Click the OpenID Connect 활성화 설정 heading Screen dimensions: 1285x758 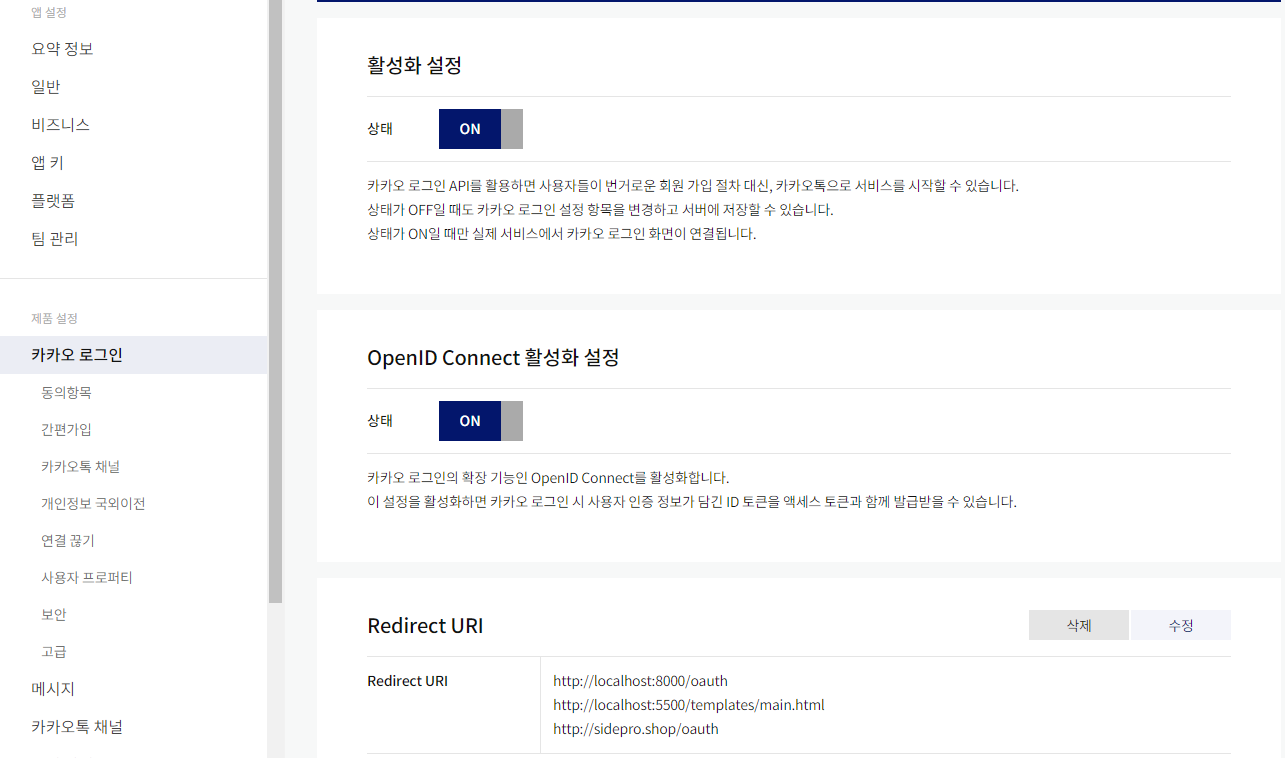[x=493, y=357]
